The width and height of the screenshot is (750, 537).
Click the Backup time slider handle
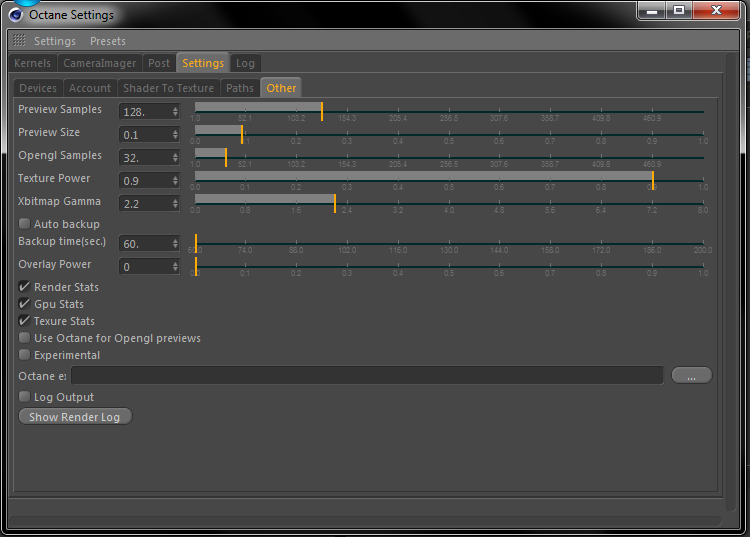pyautogui.click(x=196, y=243)
